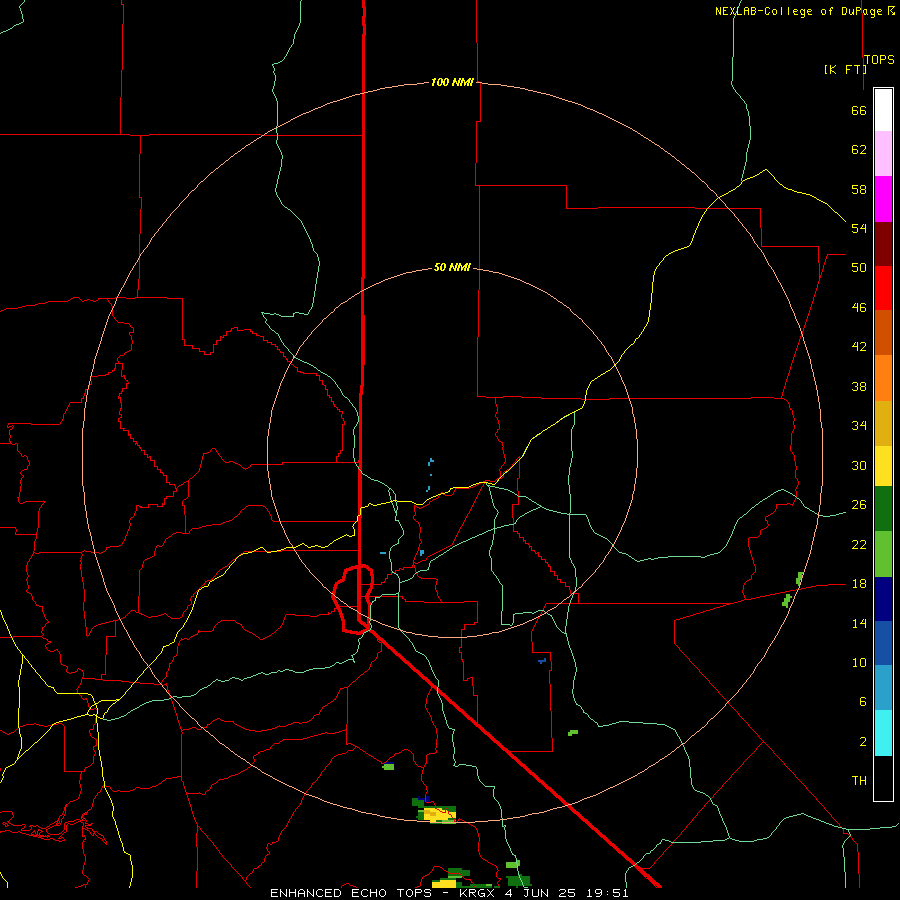Click the legend value 54

[859, 228]
